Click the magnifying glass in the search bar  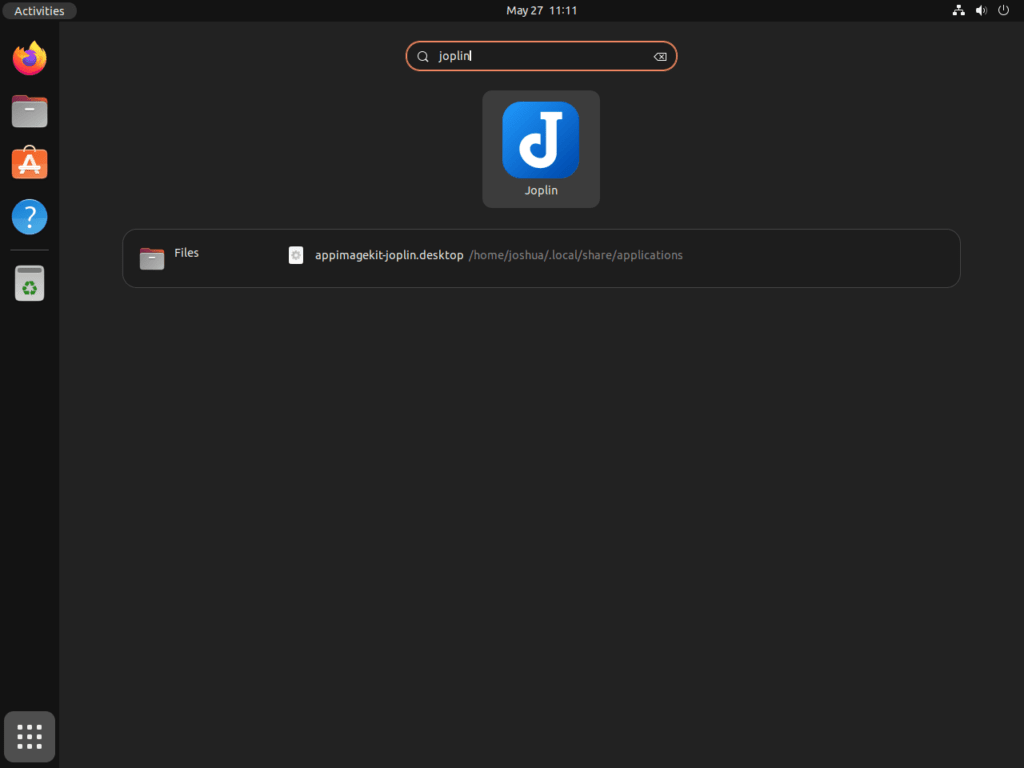coord(422,56)
